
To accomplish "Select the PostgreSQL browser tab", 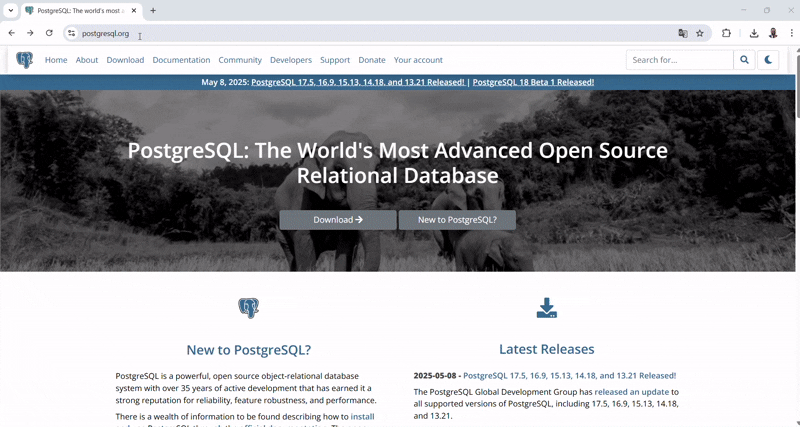I will point(82,10).
